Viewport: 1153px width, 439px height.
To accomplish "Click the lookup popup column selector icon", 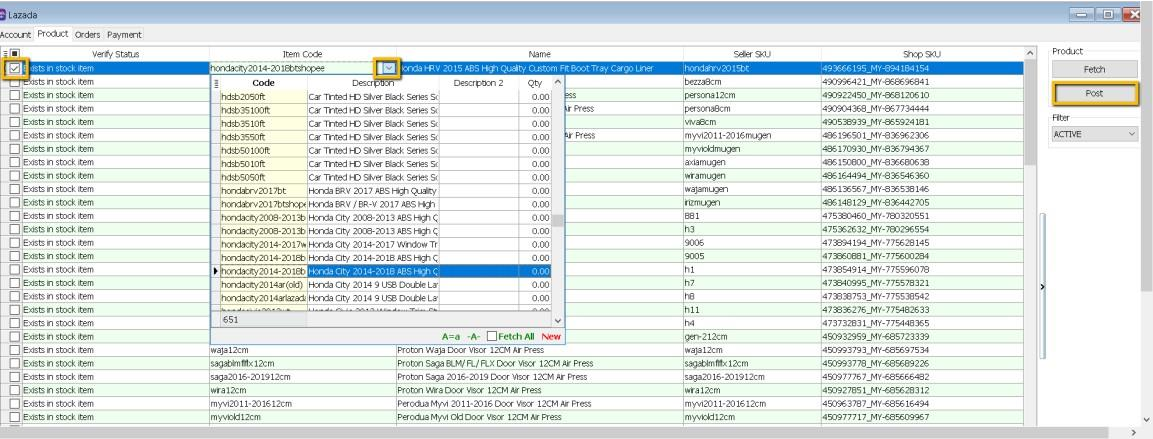I will click(x=217, y=83).
